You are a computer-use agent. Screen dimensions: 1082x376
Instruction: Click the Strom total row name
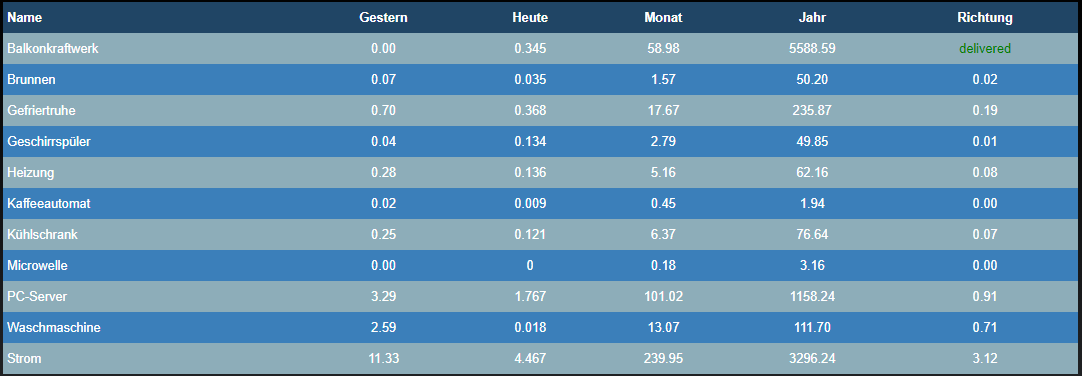[x=23, y=359]
